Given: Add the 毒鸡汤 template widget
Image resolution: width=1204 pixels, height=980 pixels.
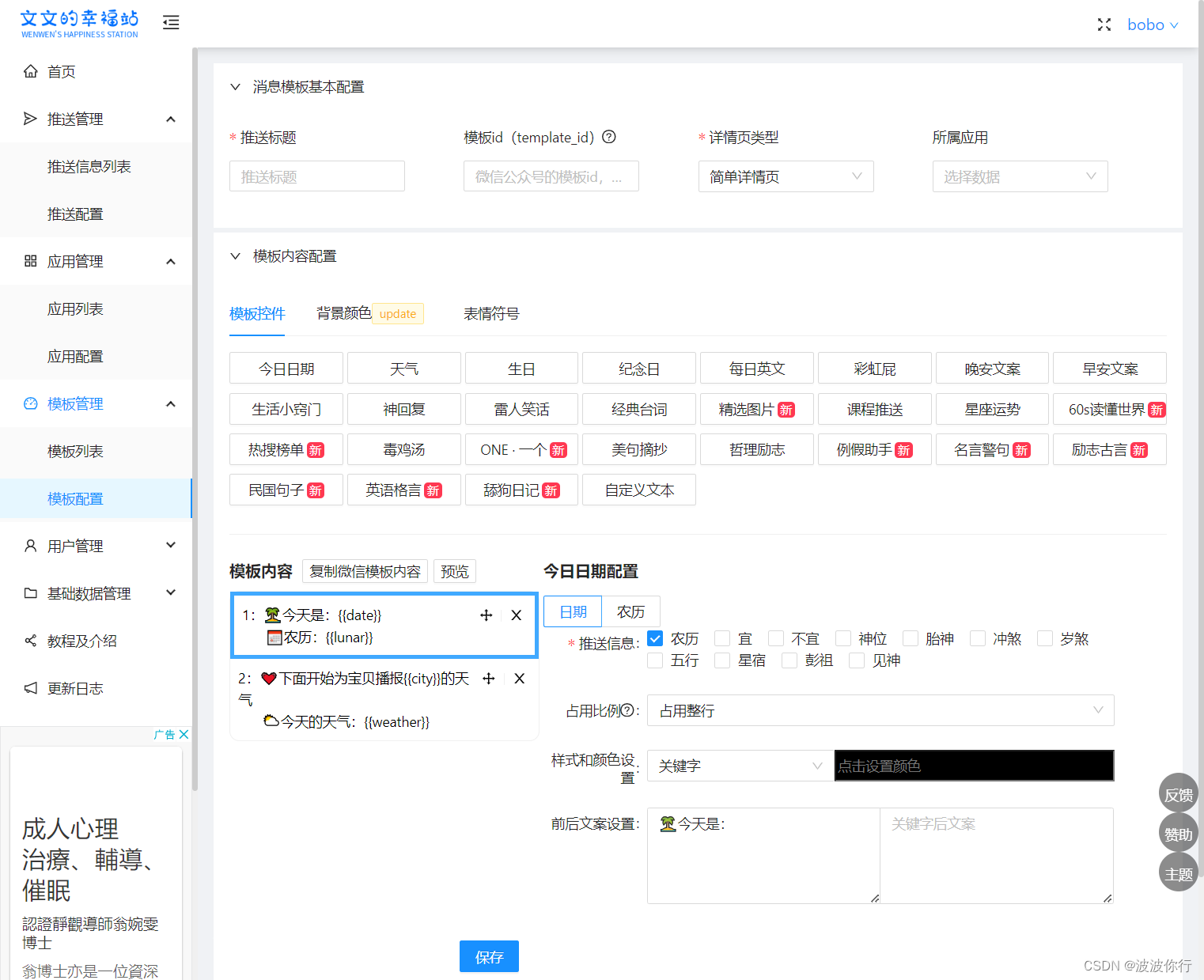Looking at the screenshot, I should pyautogui.click(x=404, y=449).
